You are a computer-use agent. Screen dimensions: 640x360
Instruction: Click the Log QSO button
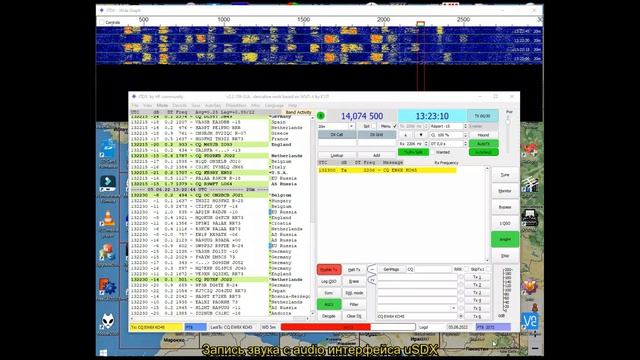coord(329,282)
